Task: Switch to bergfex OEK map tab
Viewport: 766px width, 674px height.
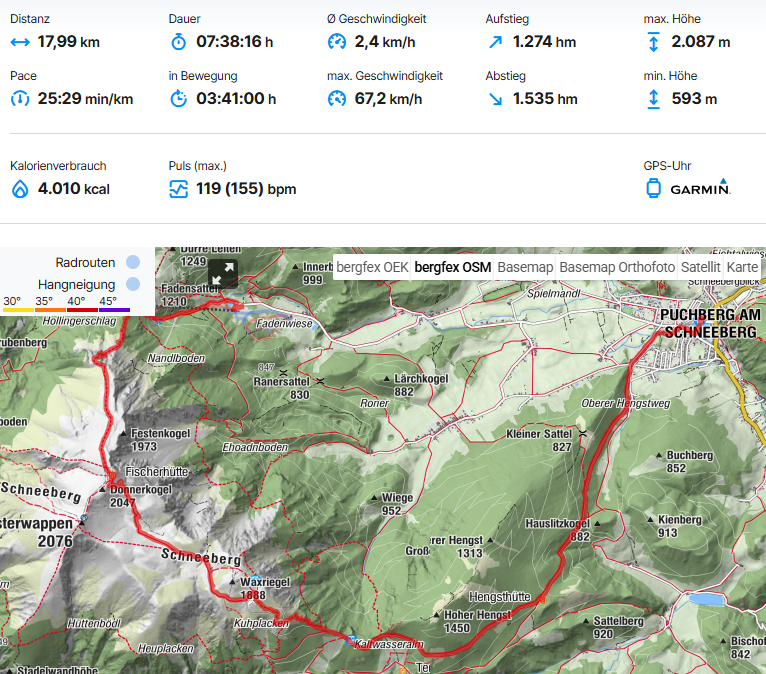Action: point(372,267)
